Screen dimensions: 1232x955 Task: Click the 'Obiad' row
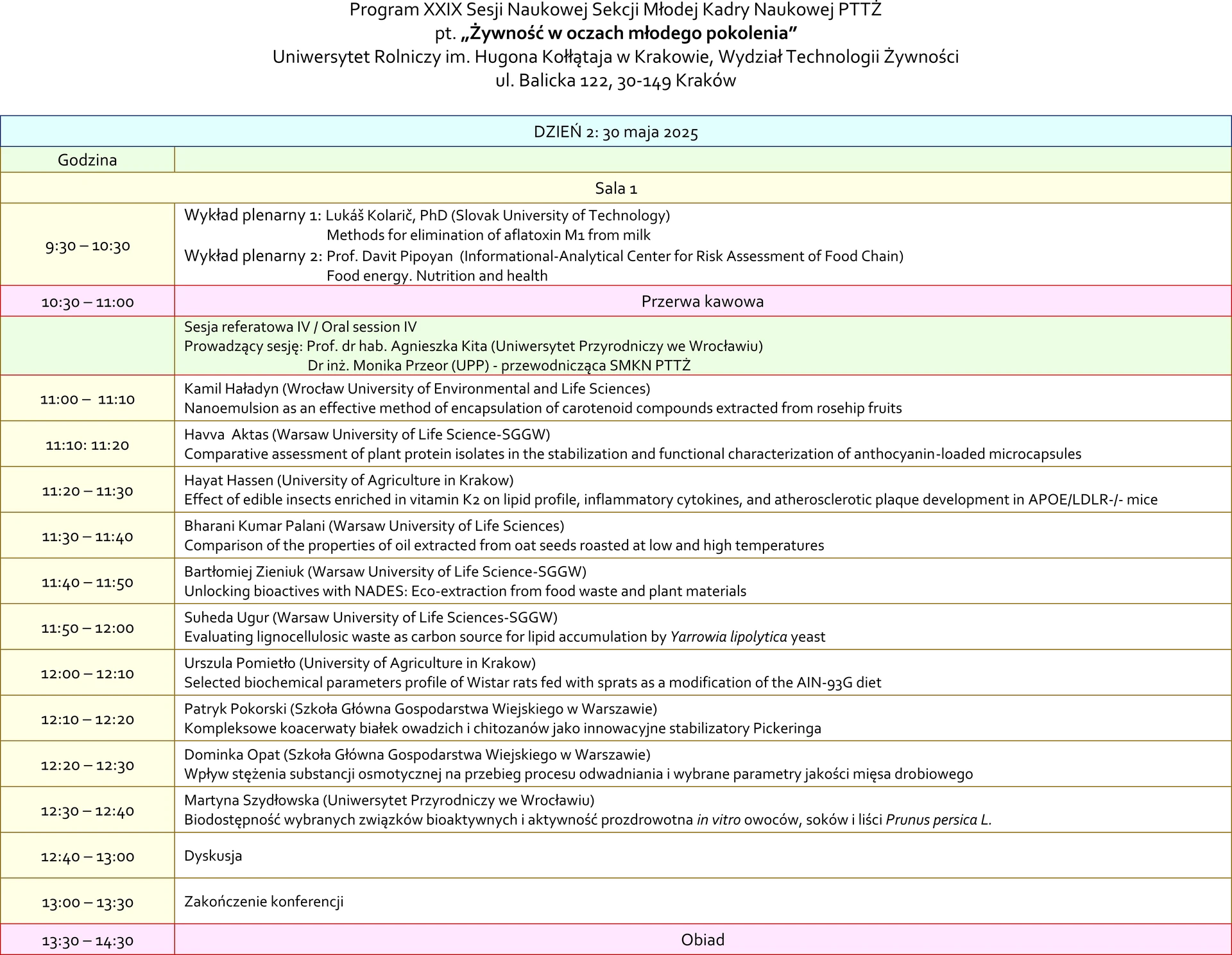coord(703,940)
